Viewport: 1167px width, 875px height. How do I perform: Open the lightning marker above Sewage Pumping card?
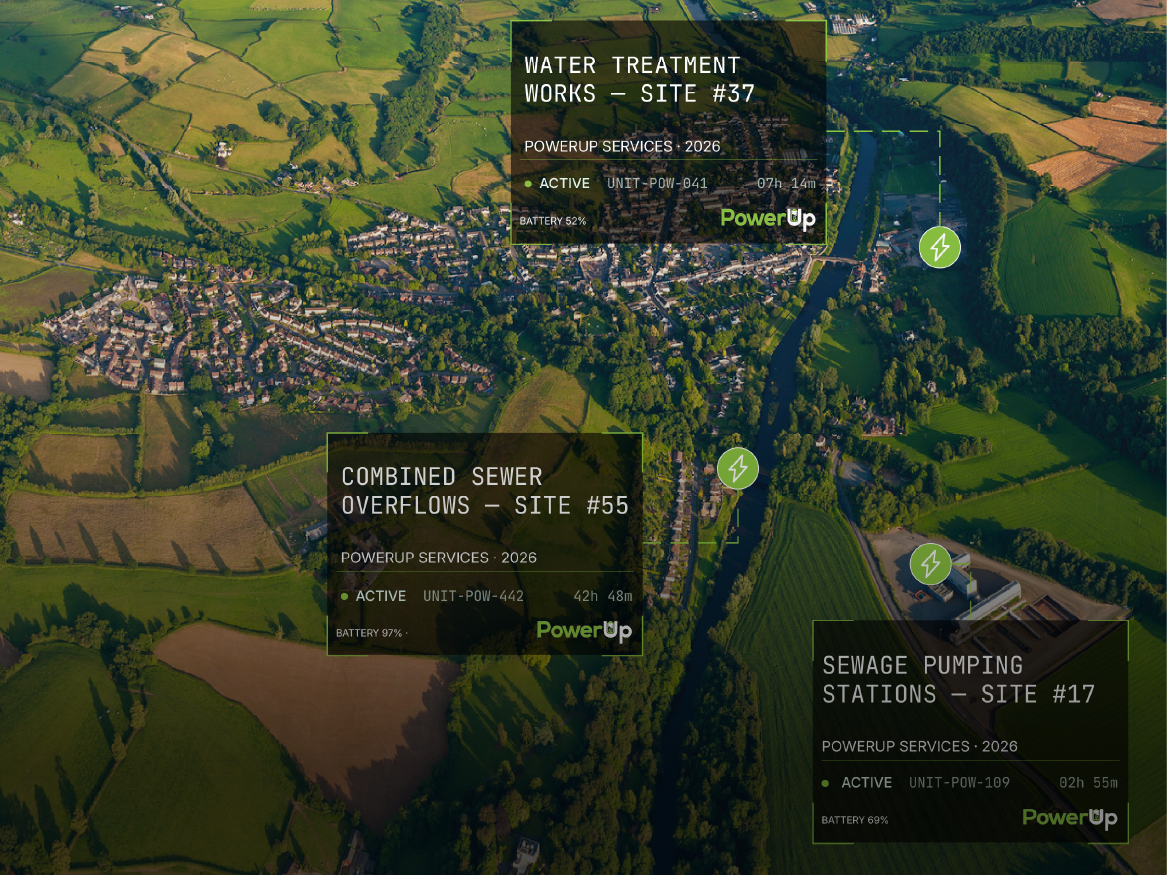pyautogui.click(x=930, y=564)
